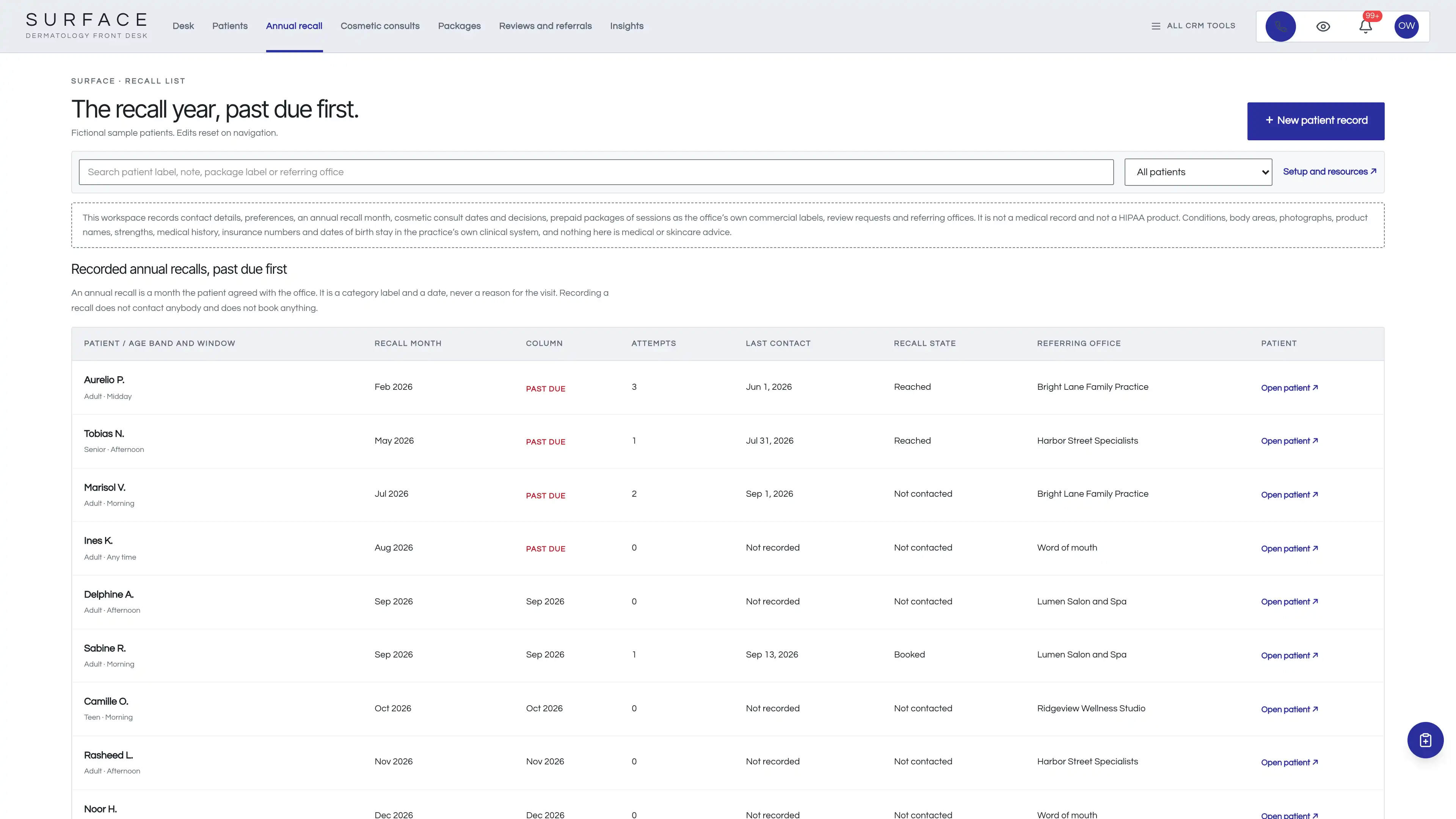Select the Aurelio P. patient name
The image size is (1456, 819).
(x=104, y=380)
